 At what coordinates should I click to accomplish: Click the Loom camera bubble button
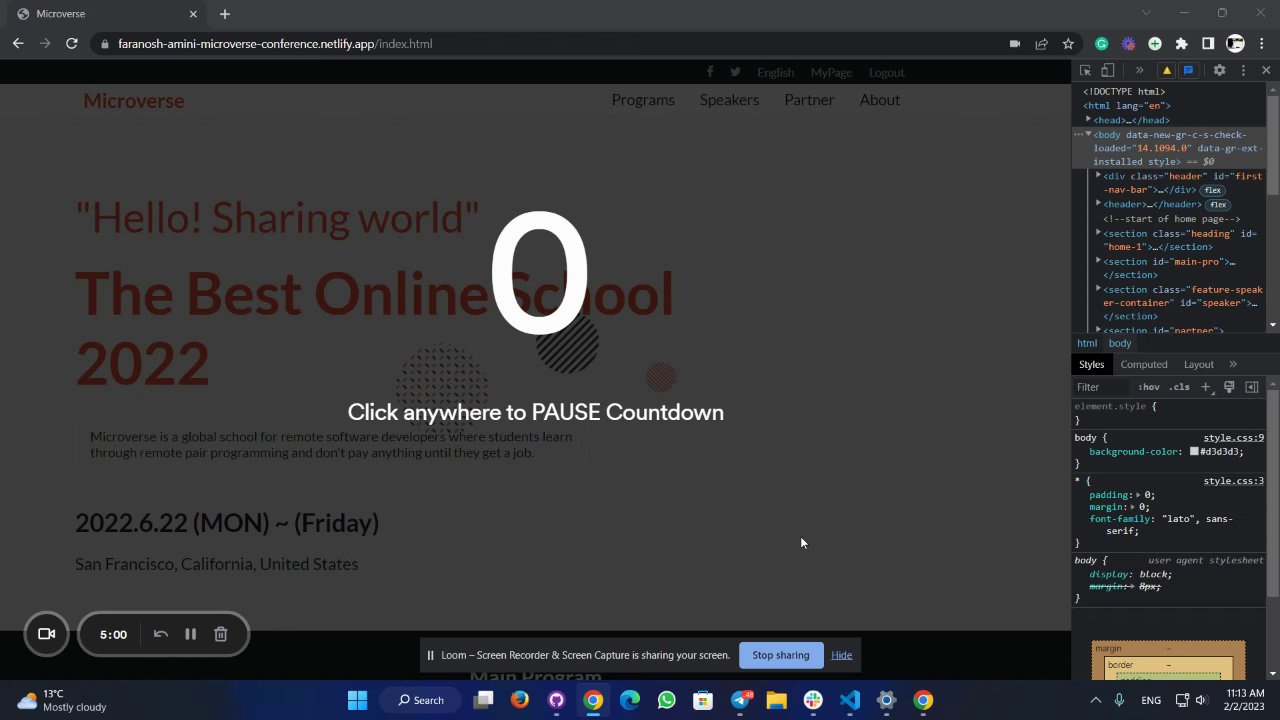[46, 634]
